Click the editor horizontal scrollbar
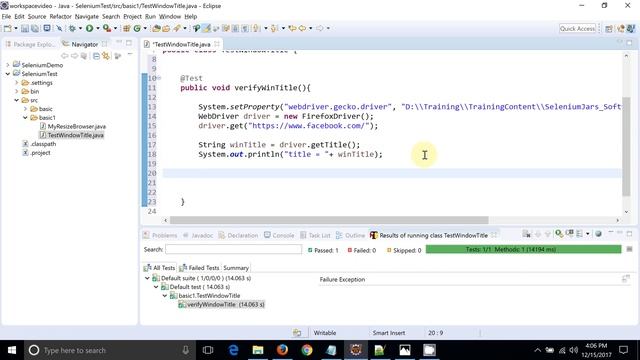This screenshot has width=640, height=360. pyautogui.click(x=329, y=220)
